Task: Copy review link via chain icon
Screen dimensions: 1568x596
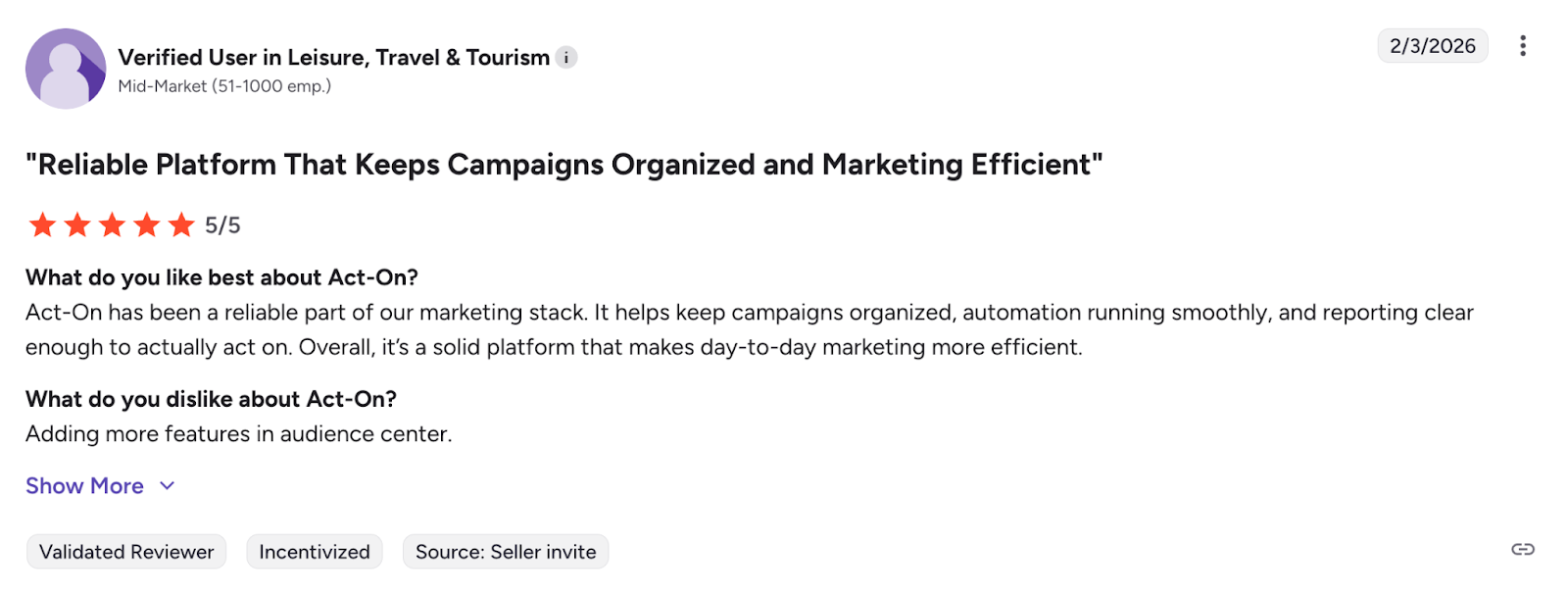Action: [1523, 550]
